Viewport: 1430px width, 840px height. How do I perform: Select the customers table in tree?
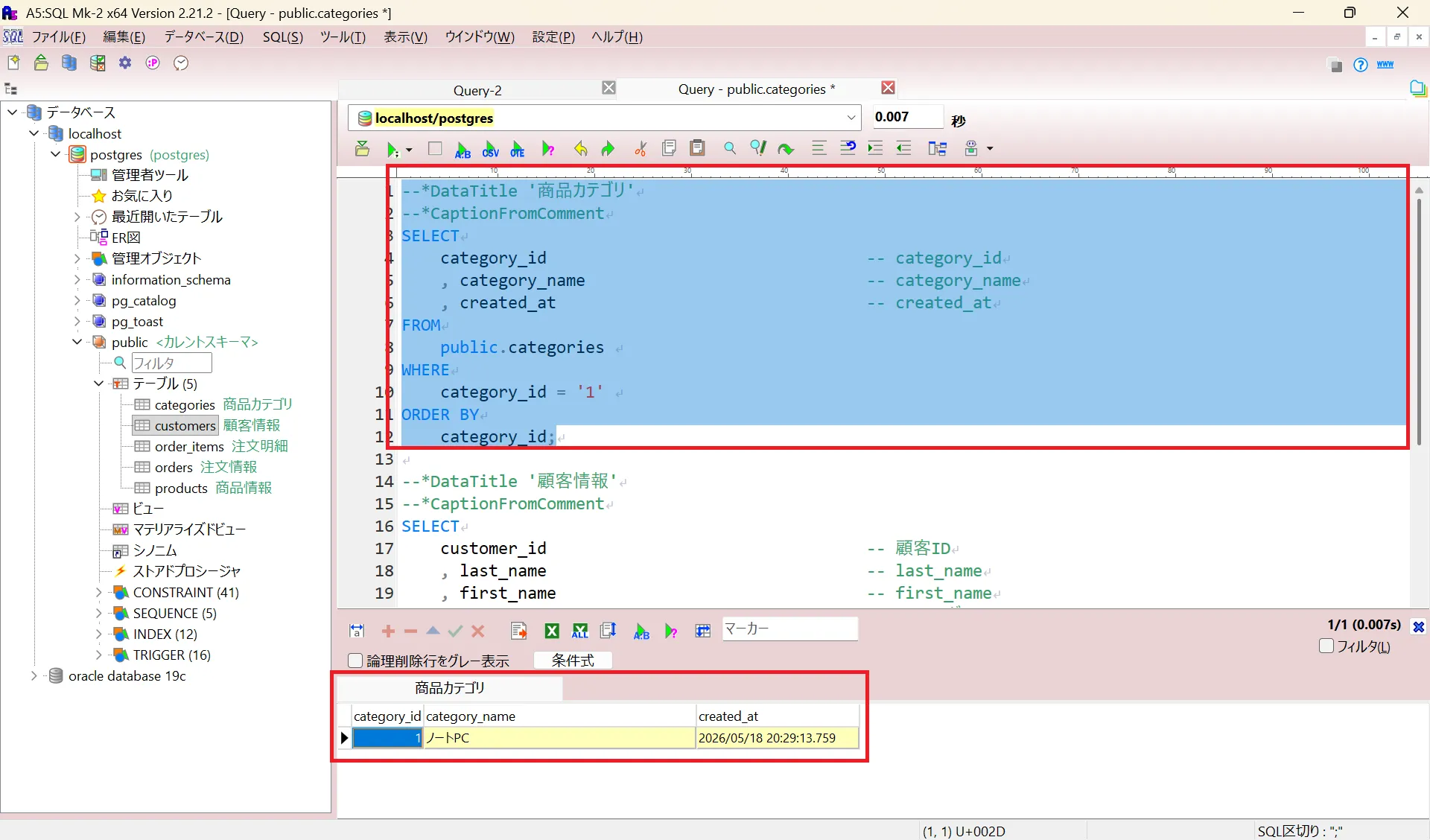tap(185, 425)
